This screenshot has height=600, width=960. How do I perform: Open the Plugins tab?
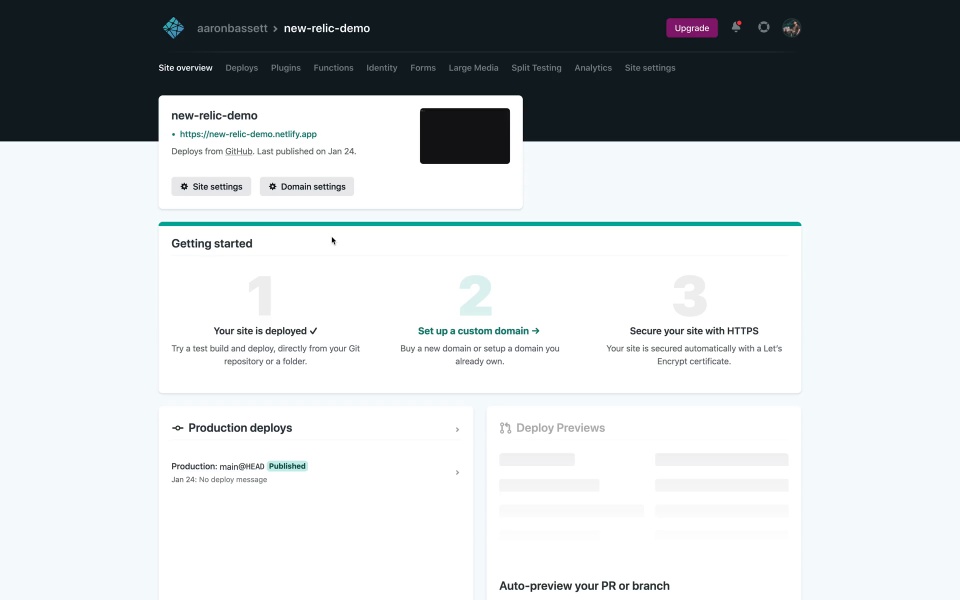point(286,68)
